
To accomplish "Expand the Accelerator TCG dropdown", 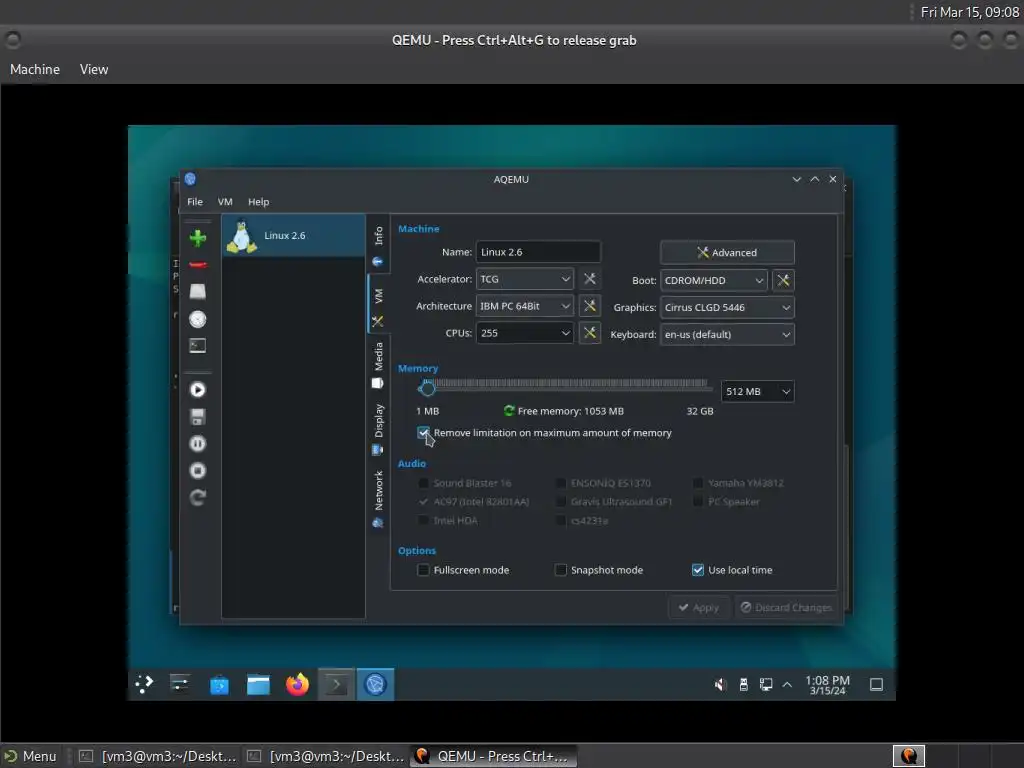I will 525,279.
